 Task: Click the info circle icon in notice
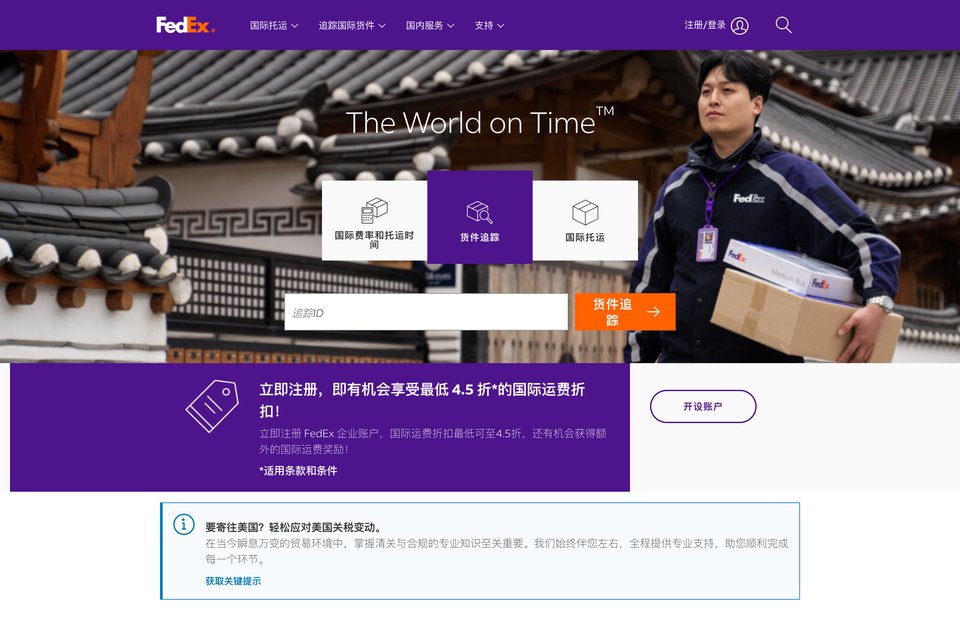[x=184, y=524]
